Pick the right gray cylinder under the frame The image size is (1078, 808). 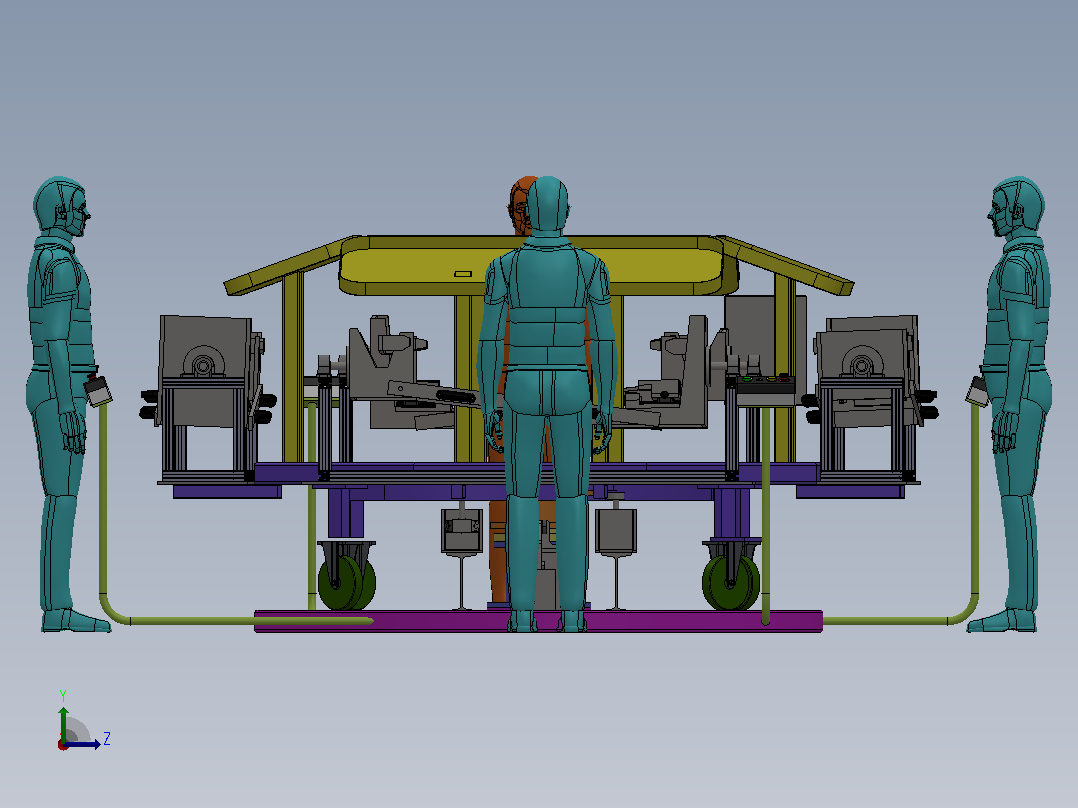[615, 531]
